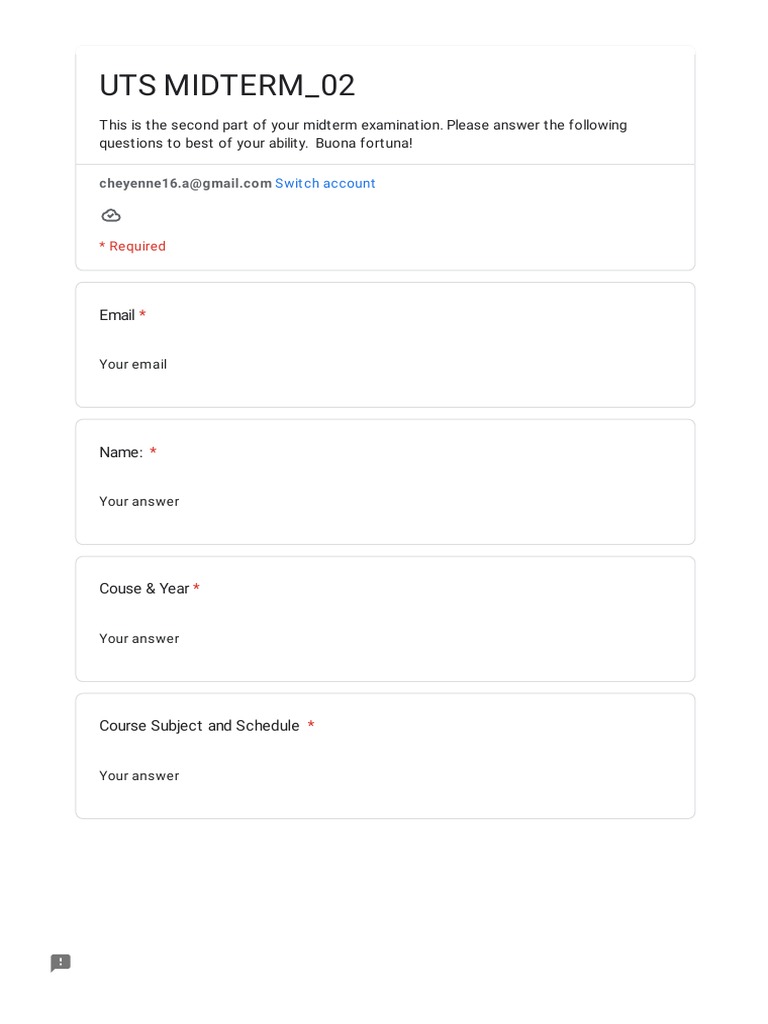Click the midterm examination description text

coord(362,125)
